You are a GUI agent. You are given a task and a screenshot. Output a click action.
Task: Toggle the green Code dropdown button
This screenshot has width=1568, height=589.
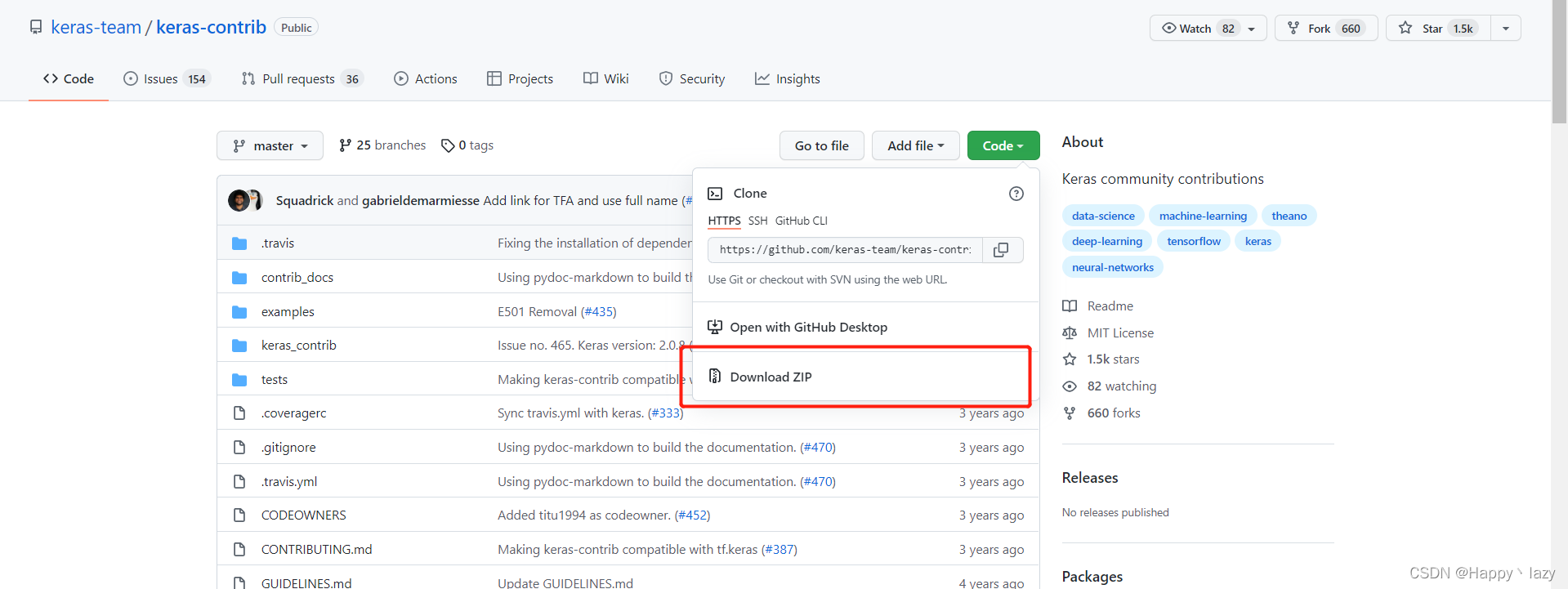pos(1003,145)
